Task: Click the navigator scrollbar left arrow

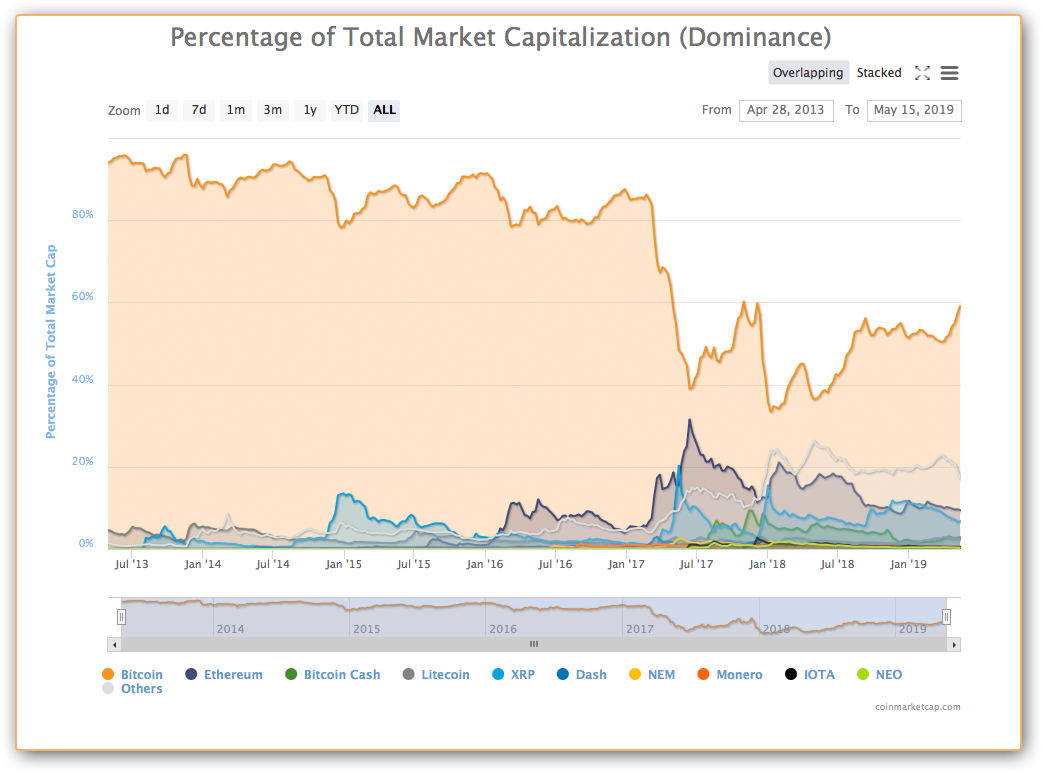Action: [113, 645]
